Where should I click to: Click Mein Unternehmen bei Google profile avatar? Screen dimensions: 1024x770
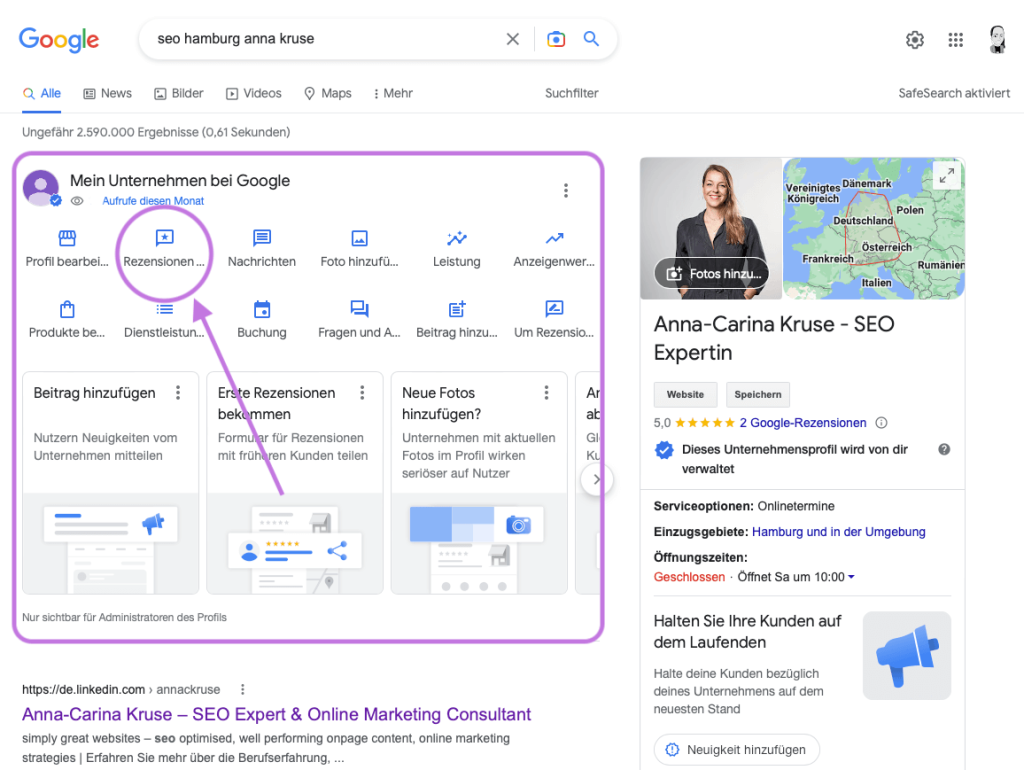(x=41, y=188)
